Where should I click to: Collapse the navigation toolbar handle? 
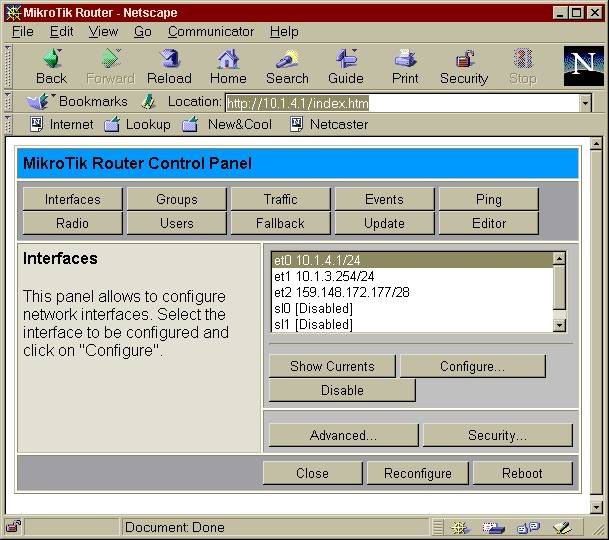7,66
